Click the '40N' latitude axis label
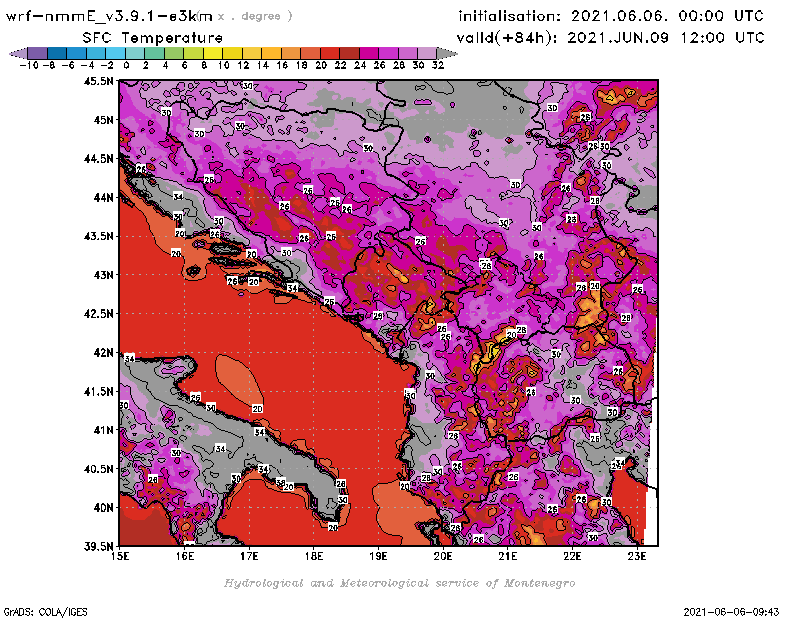Viewport: 800px width, 618px height. (x=103, y=508)
